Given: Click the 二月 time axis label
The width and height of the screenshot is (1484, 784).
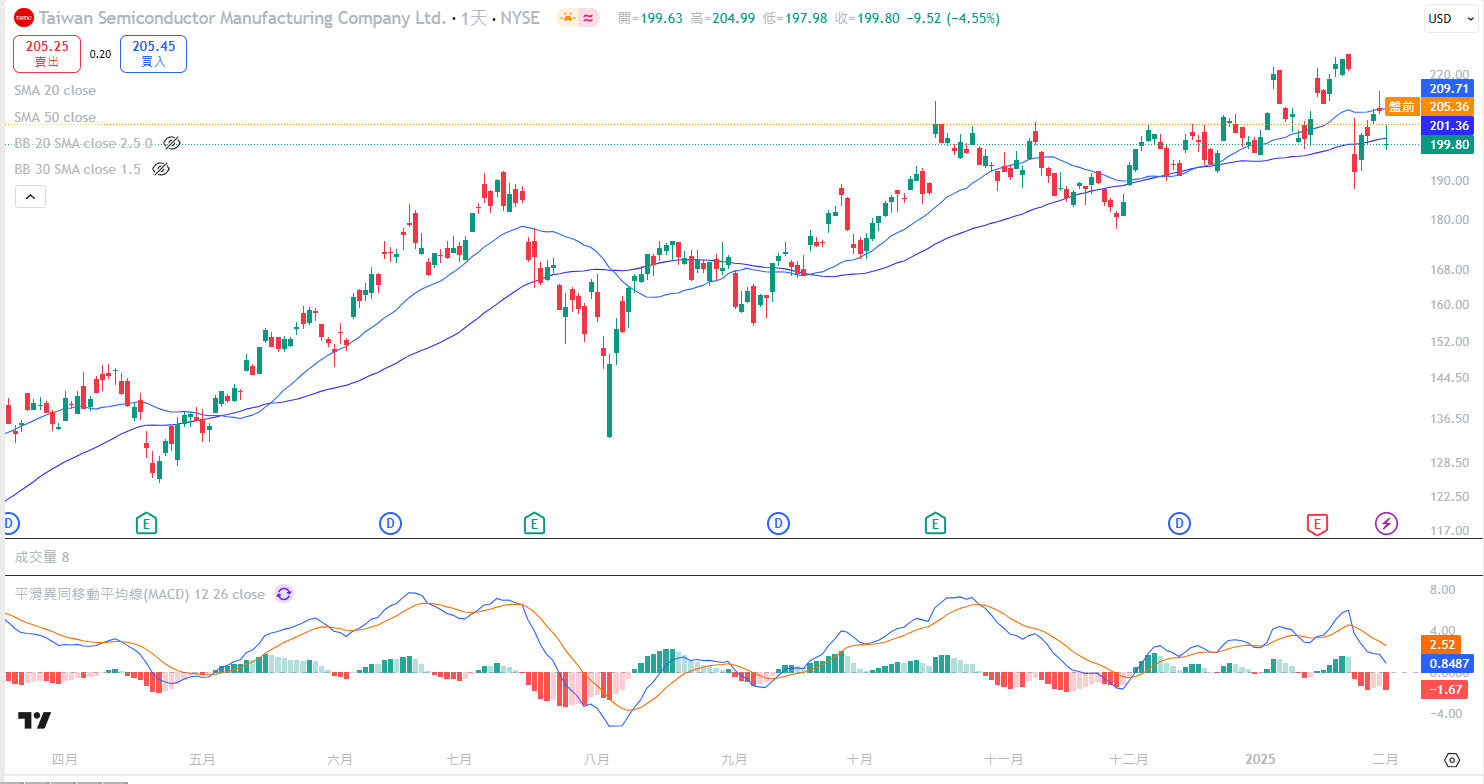Looking at the screenshot, I should pyautogui.click(x=1385, y=760).
